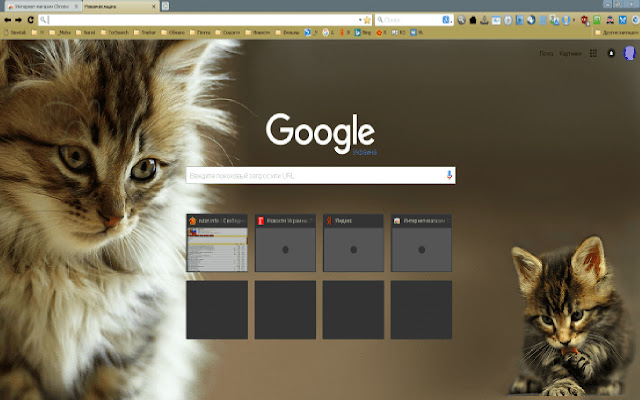
Task: Click the toolbar search box
Action: [412, 20]
